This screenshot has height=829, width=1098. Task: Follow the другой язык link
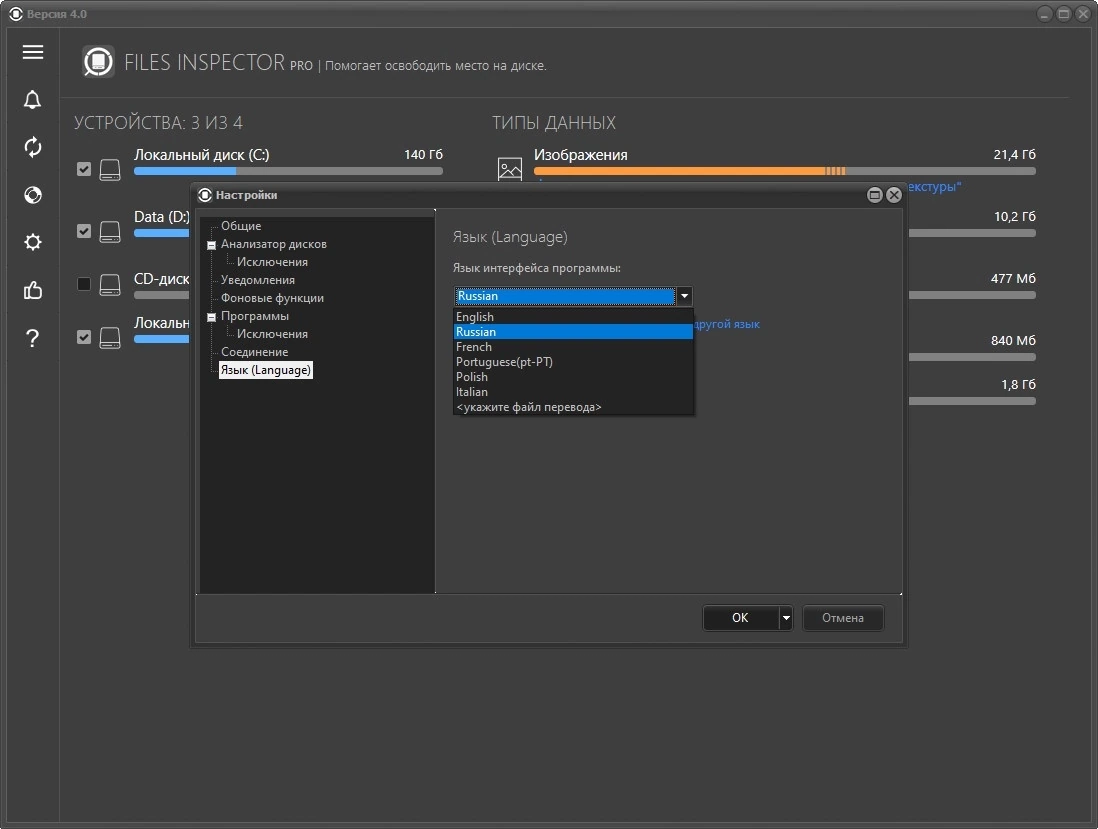pos(727,324)
